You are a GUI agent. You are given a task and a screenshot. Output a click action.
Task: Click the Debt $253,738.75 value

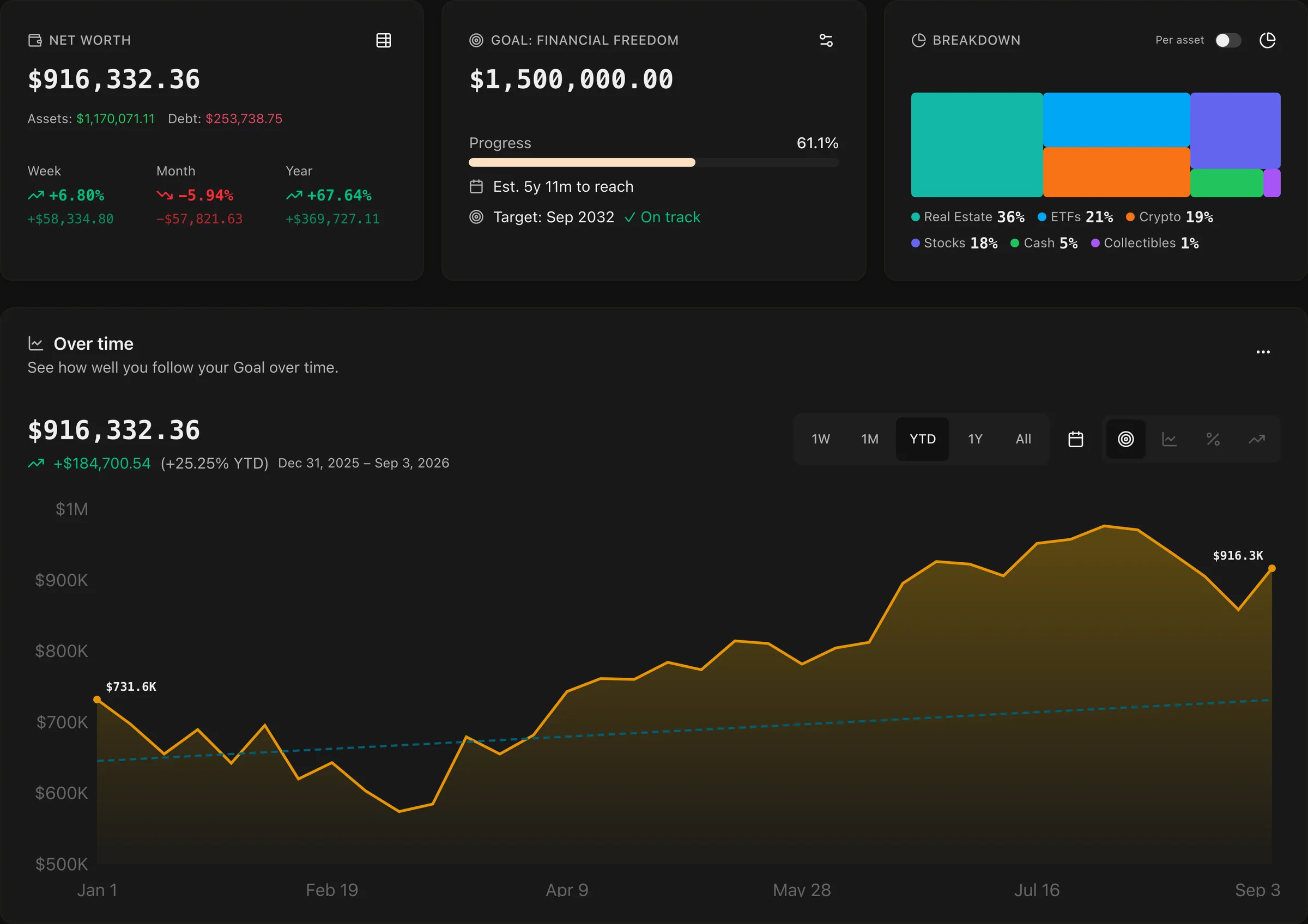coord(244,119)
